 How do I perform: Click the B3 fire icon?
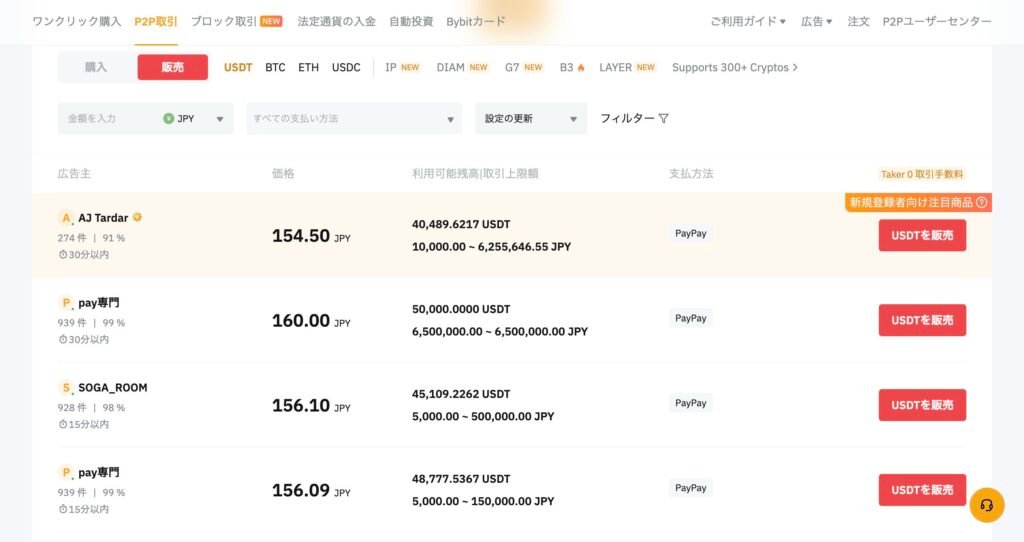click(581, 67)
